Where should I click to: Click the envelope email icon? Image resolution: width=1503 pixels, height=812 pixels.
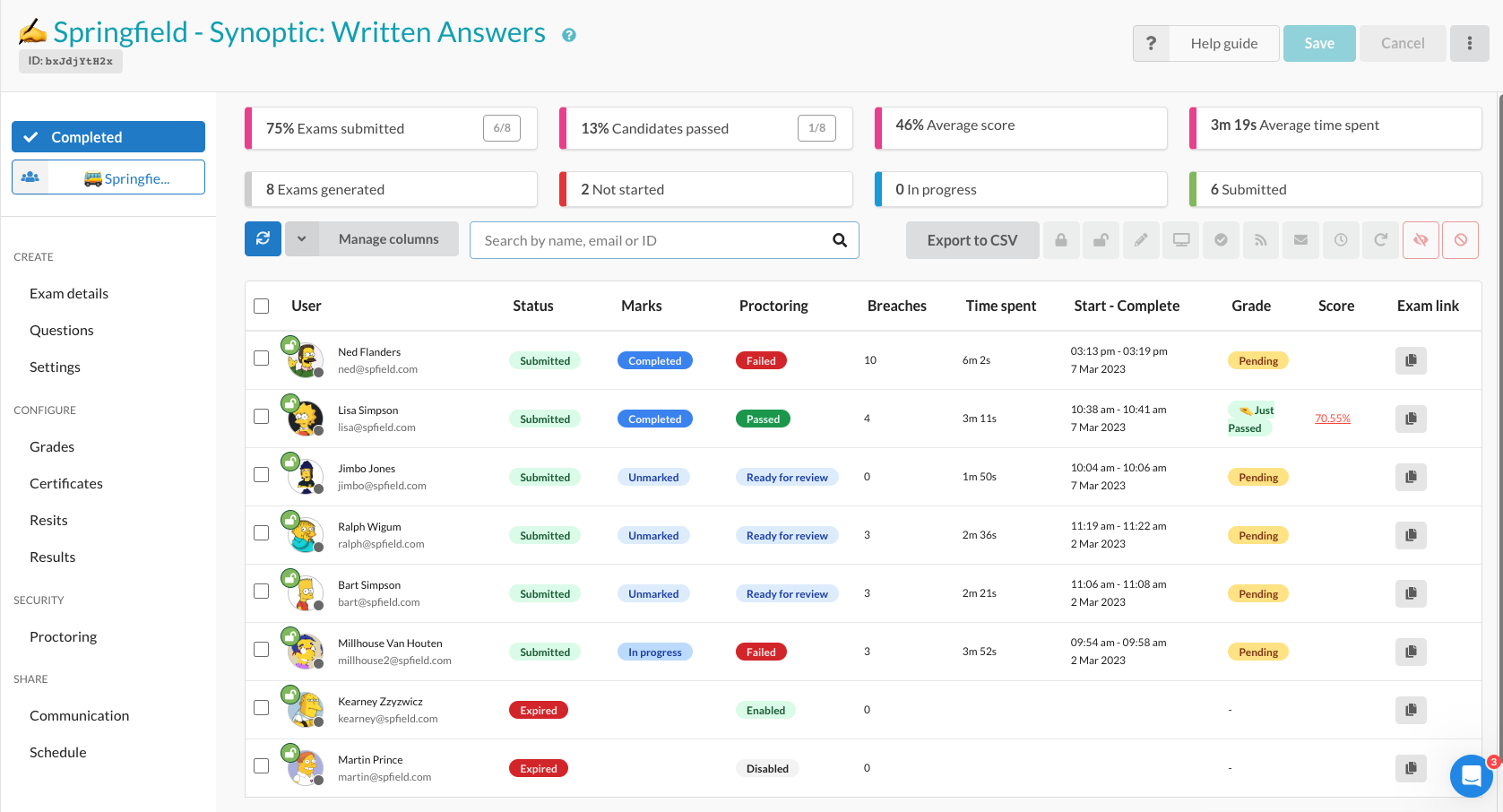point(1300,240)
